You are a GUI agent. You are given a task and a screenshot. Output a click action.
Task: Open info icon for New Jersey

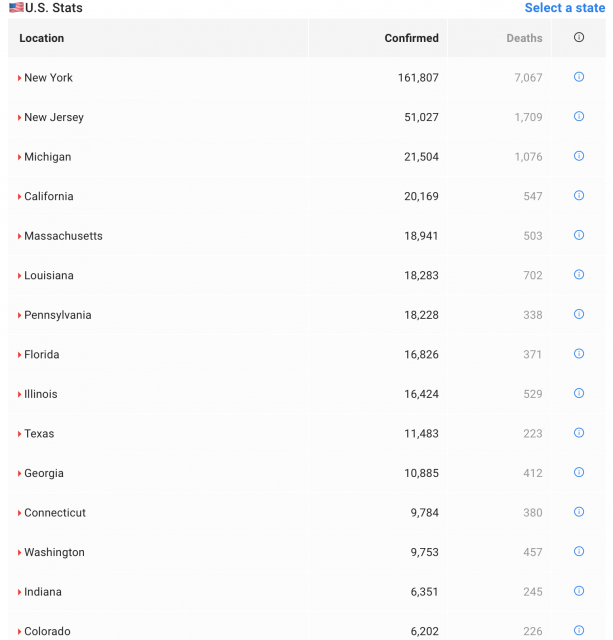(x=579, y=117)
